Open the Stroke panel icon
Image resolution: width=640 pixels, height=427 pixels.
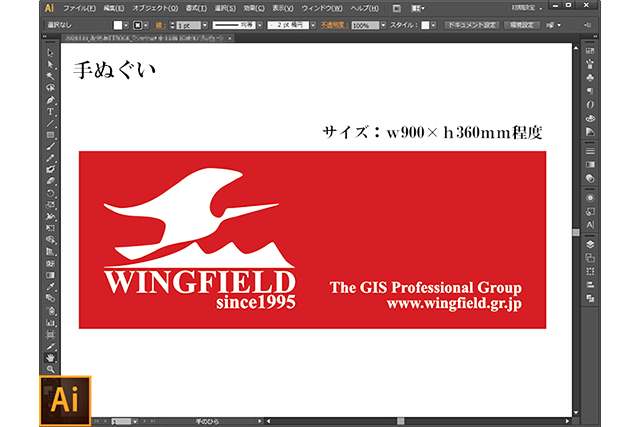tap(590, 150)
